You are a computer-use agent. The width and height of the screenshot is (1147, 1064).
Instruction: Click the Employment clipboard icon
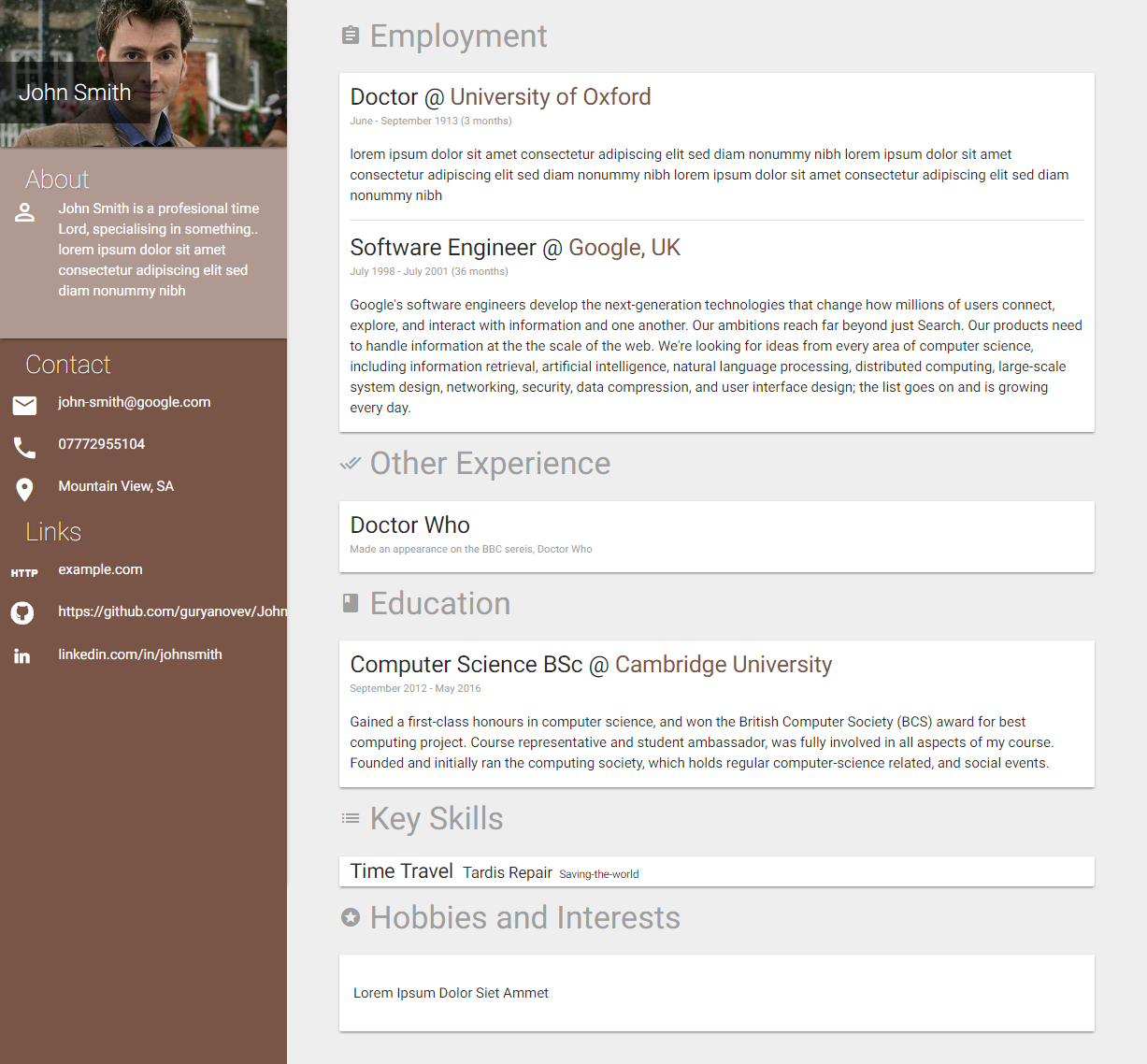(x=351, y=36)
